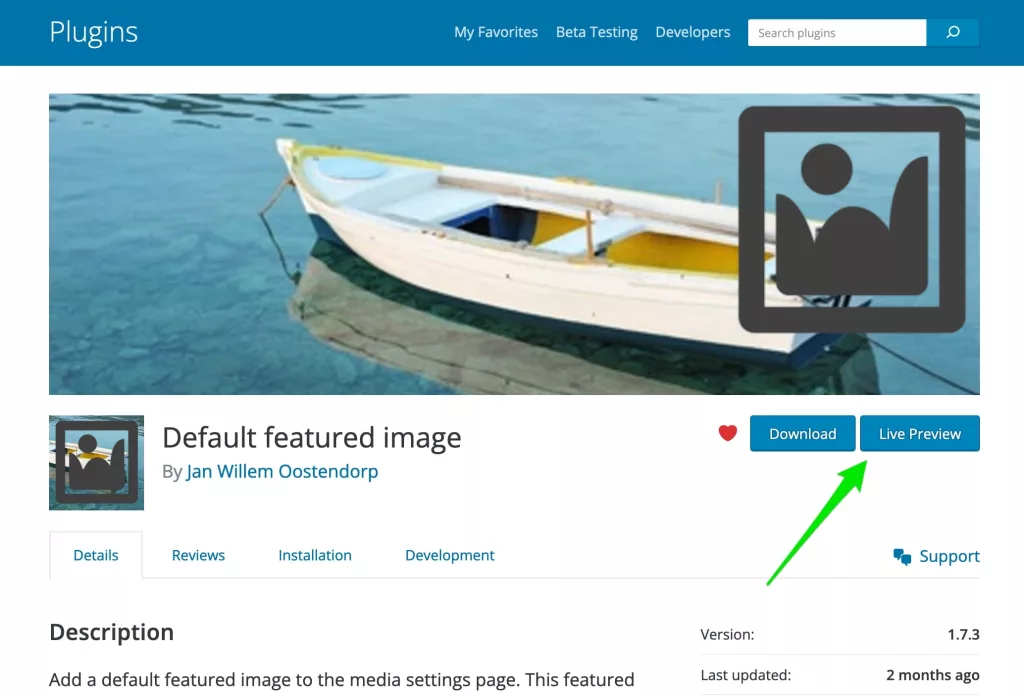Click the search magnifier button
The image size is (1024, 698).
coord(953,32)
